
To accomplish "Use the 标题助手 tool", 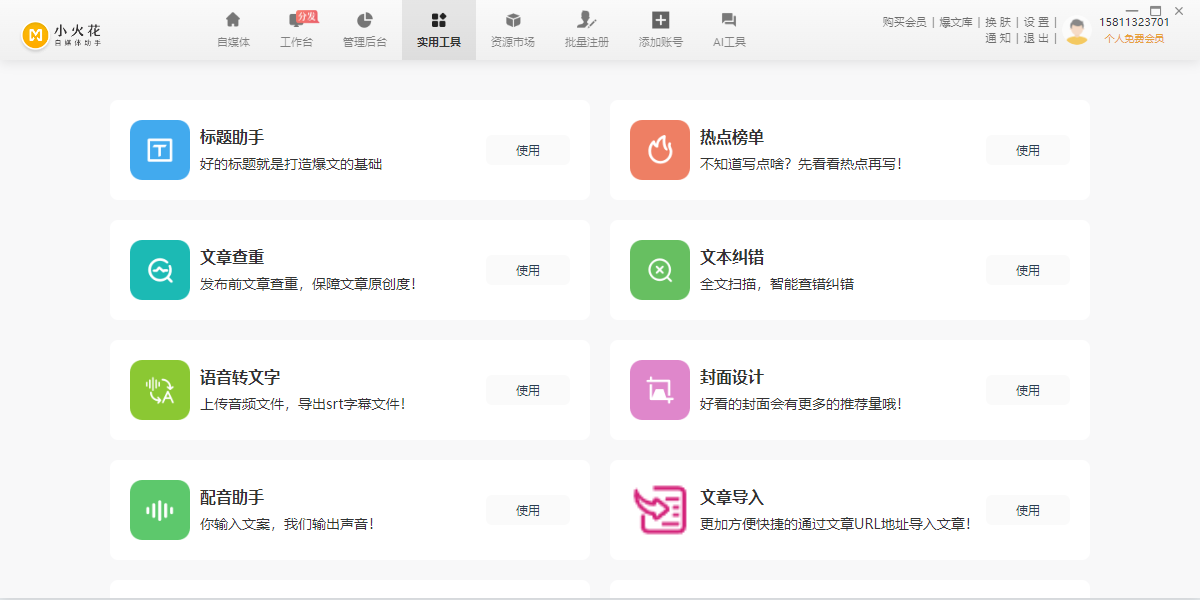I will pos(528,150).
